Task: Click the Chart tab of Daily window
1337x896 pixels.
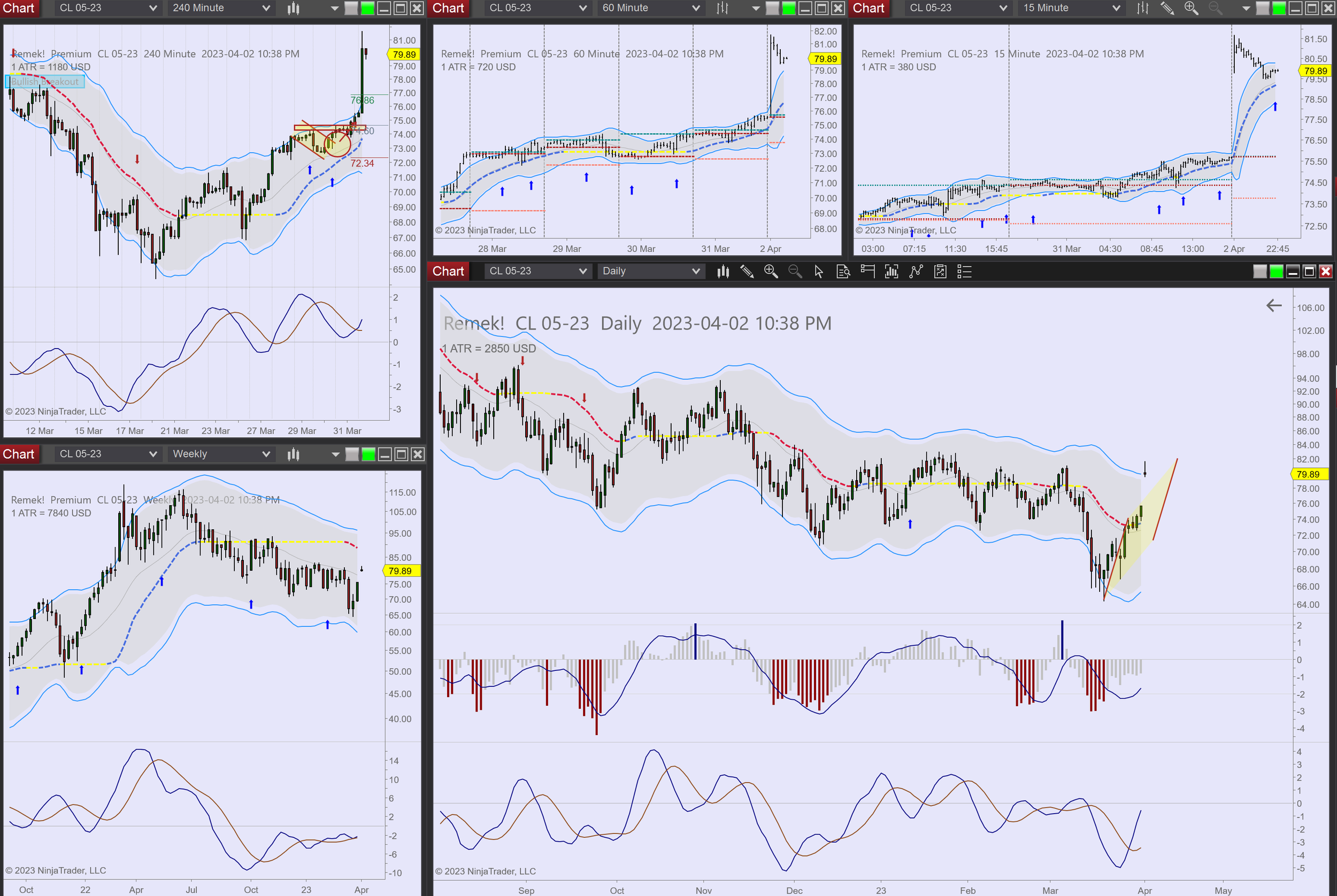Action: 448,272
